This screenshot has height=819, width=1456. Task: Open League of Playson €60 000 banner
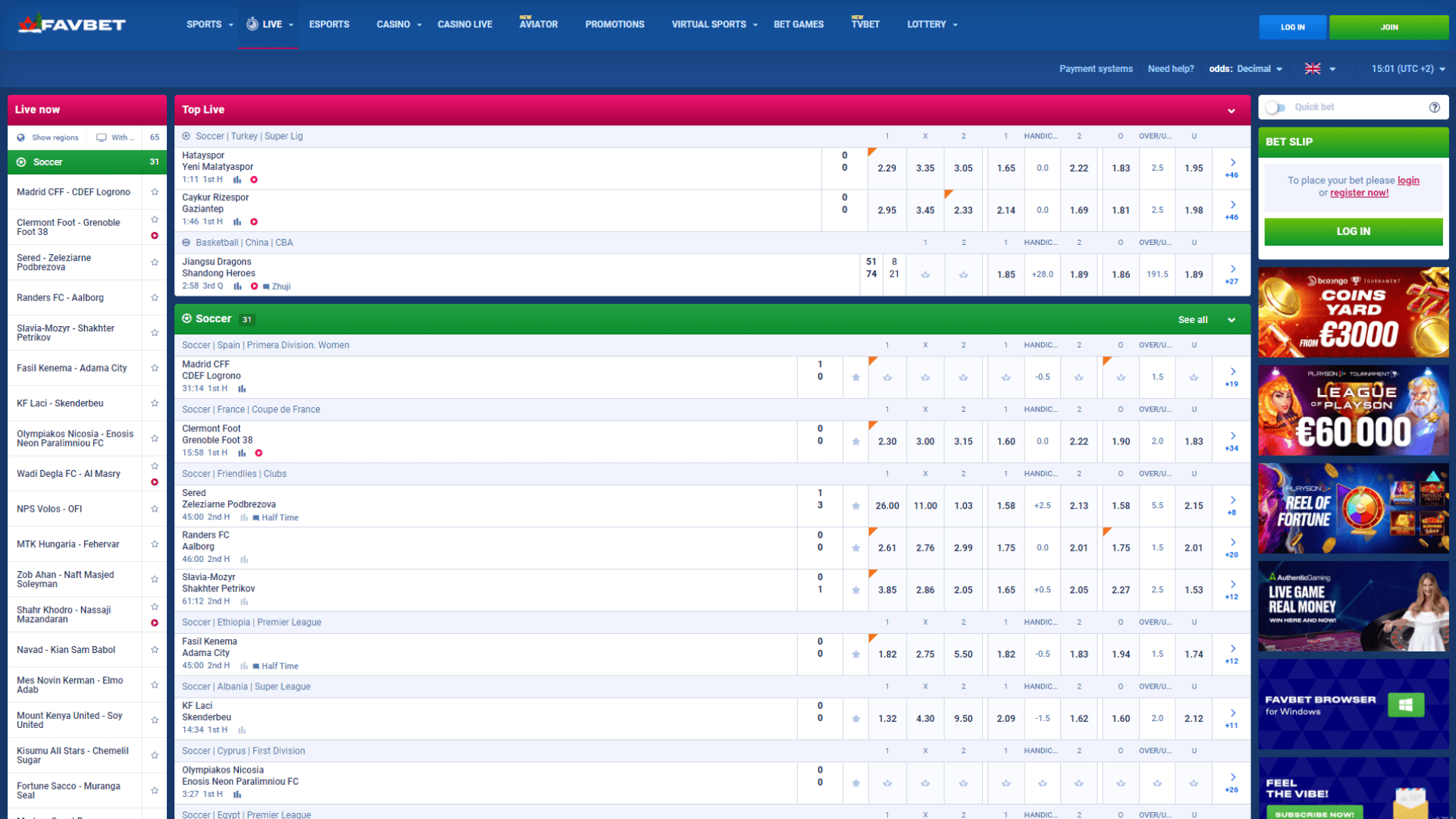pos(1354,410)
